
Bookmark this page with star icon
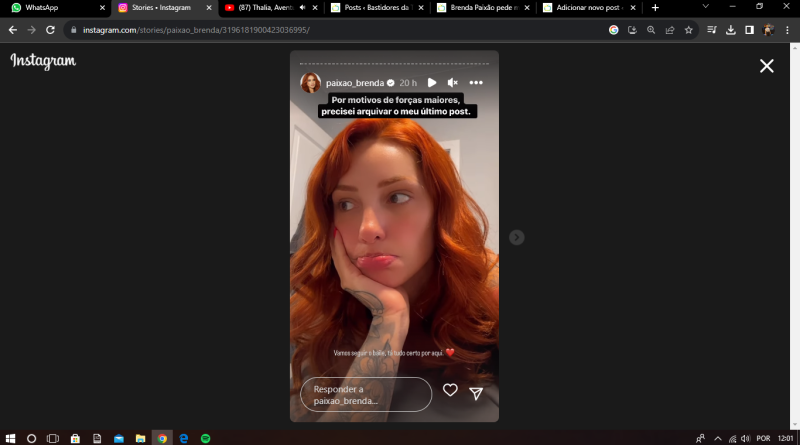pos(689,30)
